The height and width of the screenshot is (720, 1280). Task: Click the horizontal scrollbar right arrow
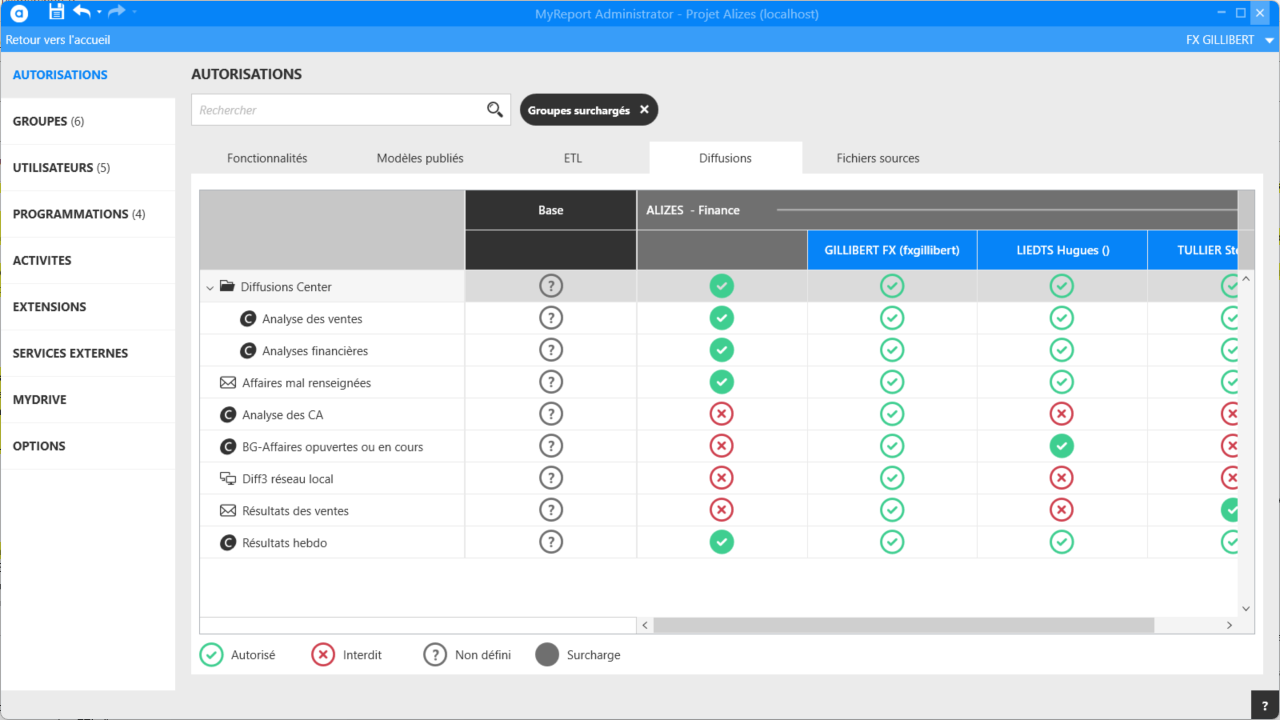(1229, 625)
